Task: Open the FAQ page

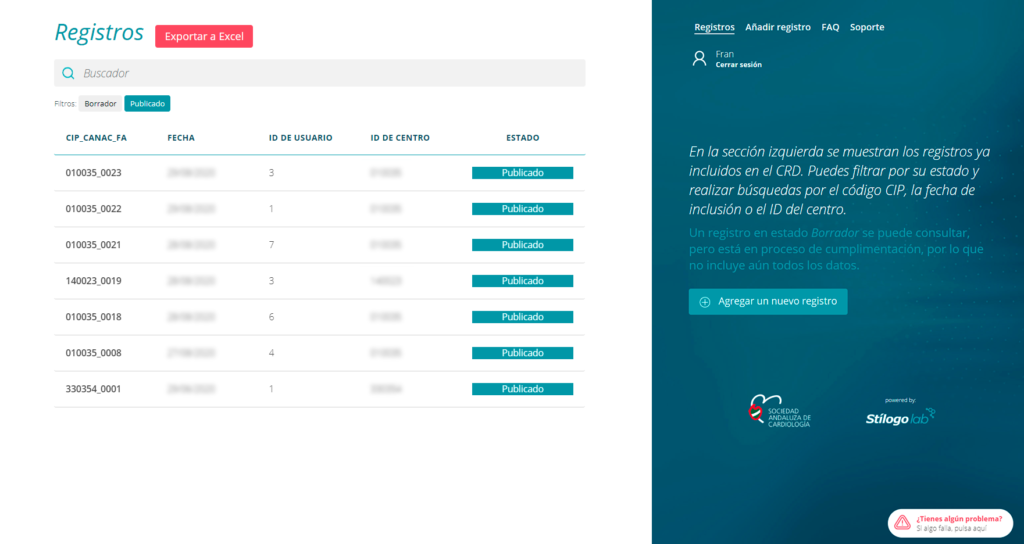Action: tap(830, 27)
